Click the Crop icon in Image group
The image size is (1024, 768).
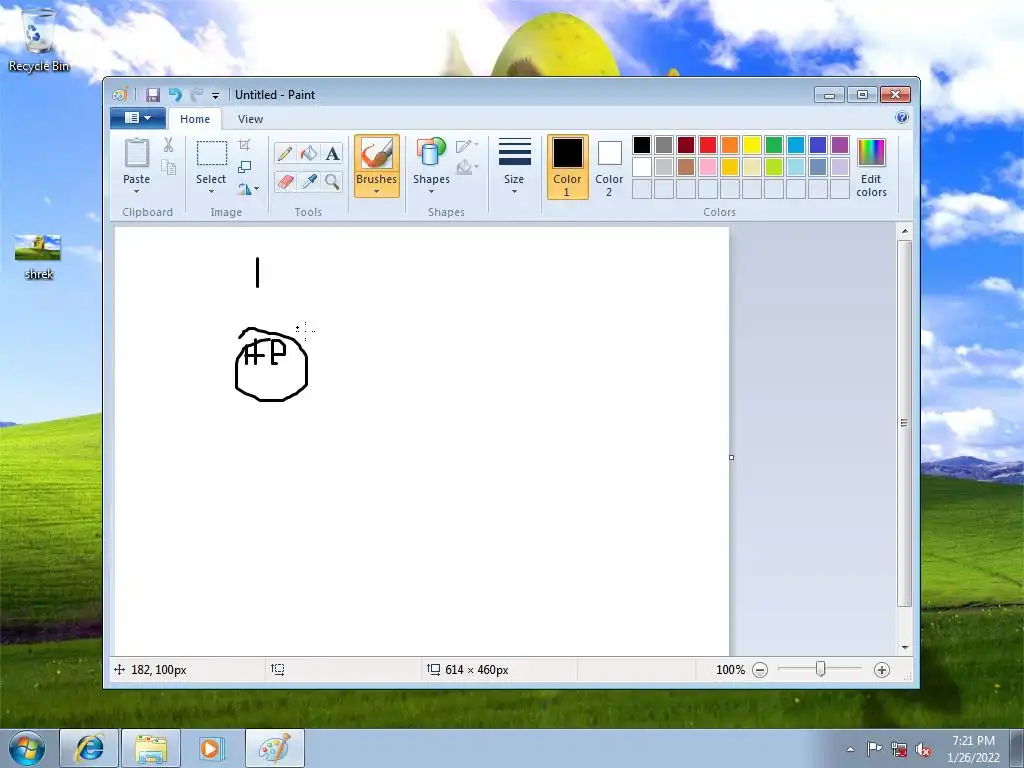(x=245, y=145)
